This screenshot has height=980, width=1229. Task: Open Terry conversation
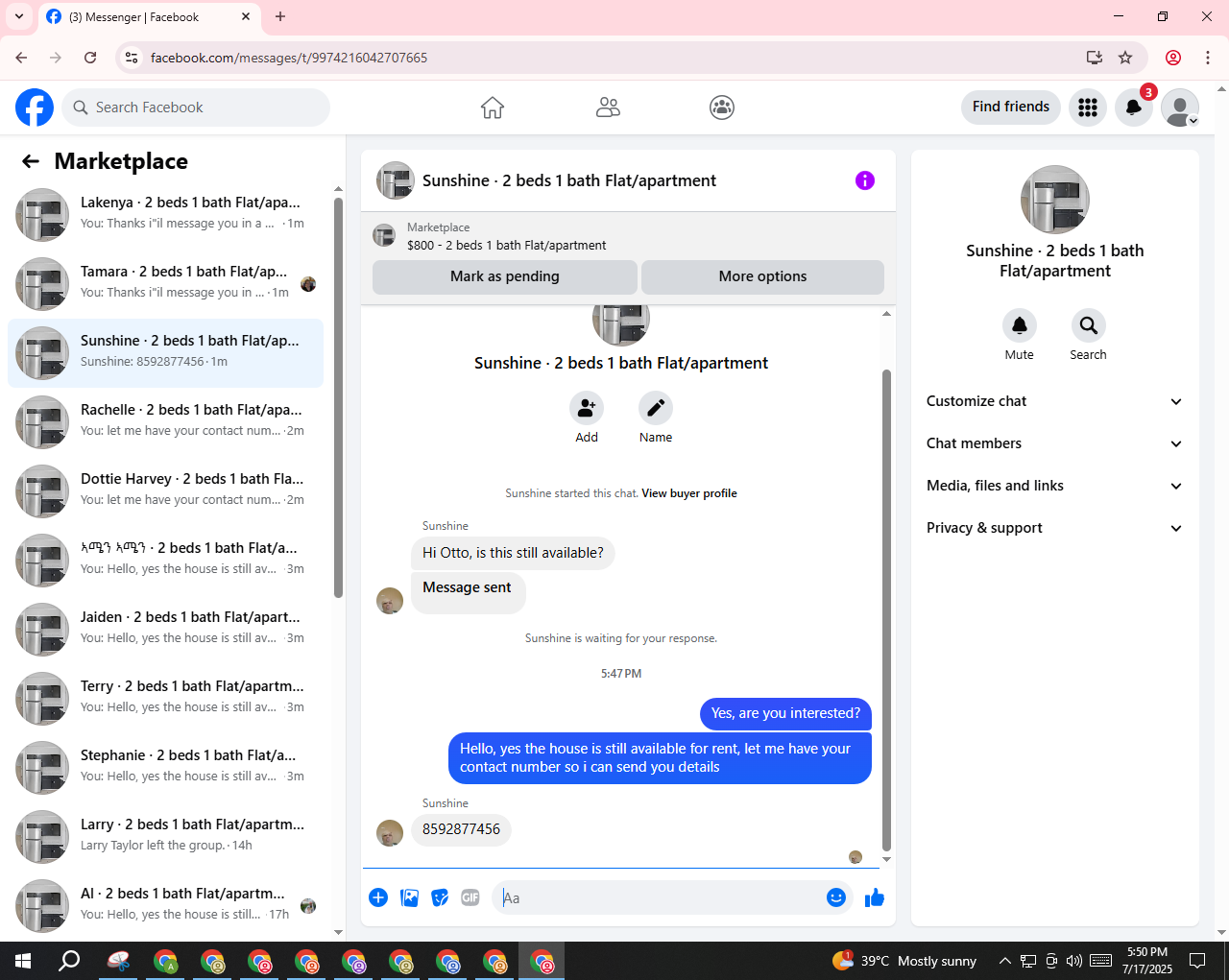pos(165,699)
